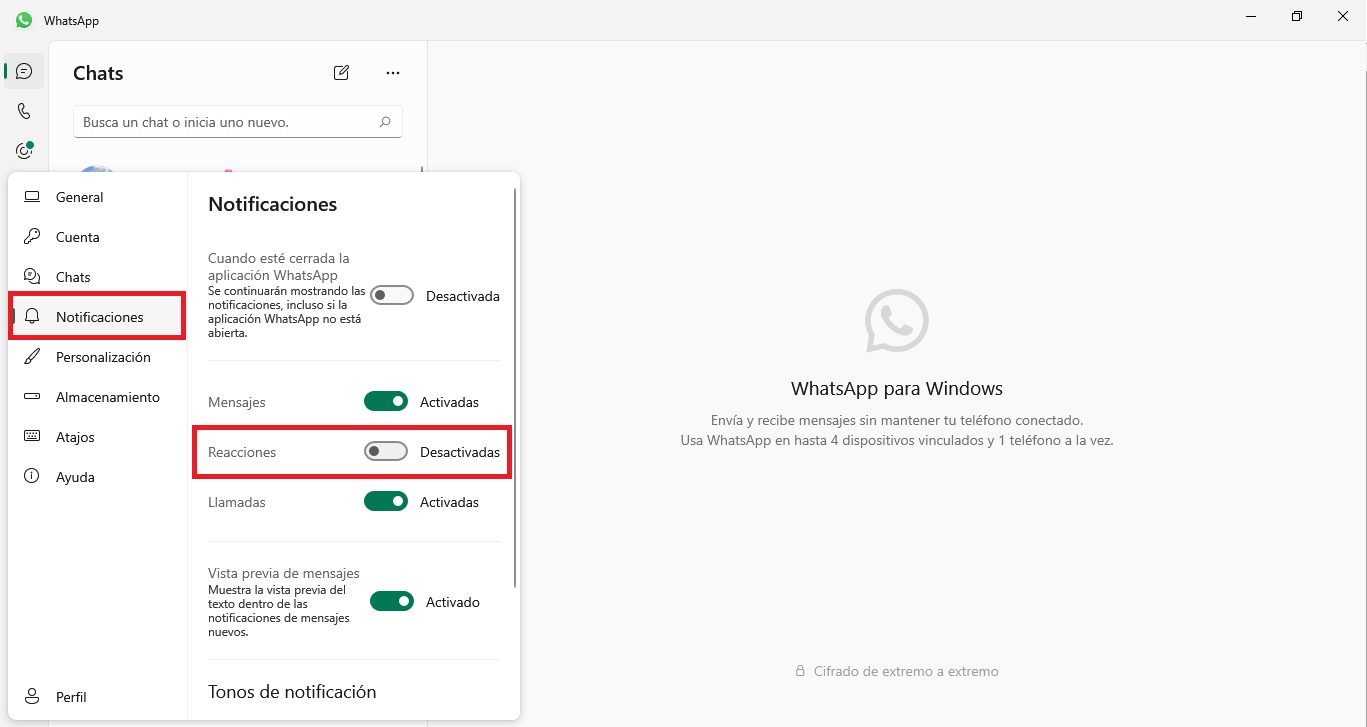
Task: Open Cuenta settings section
Action: pos(98,237)
